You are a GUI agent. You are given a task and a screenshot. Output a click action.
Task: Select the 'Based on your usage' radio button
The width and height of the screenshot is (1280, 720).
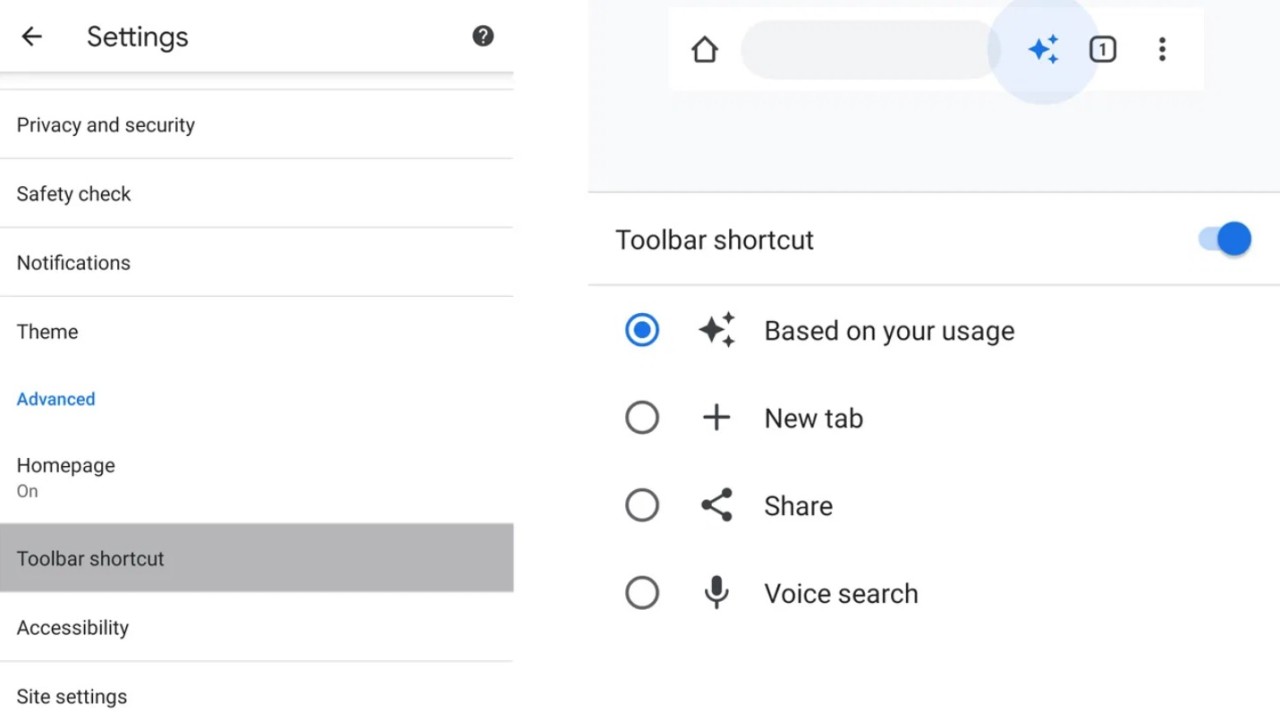tap(642, 331)
